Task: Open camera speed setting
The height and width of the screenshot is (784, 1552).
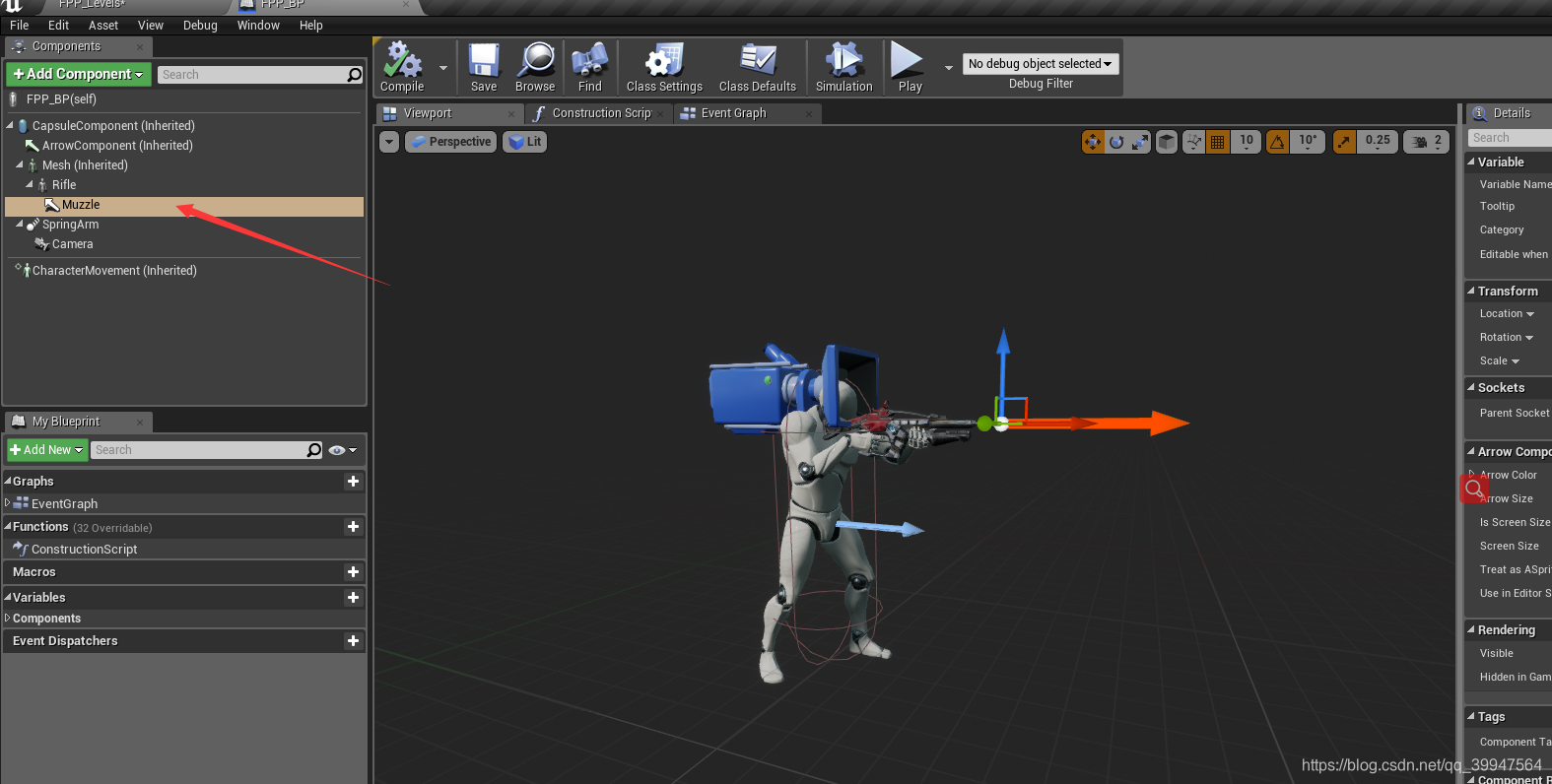Action: tap(1427, 142)
